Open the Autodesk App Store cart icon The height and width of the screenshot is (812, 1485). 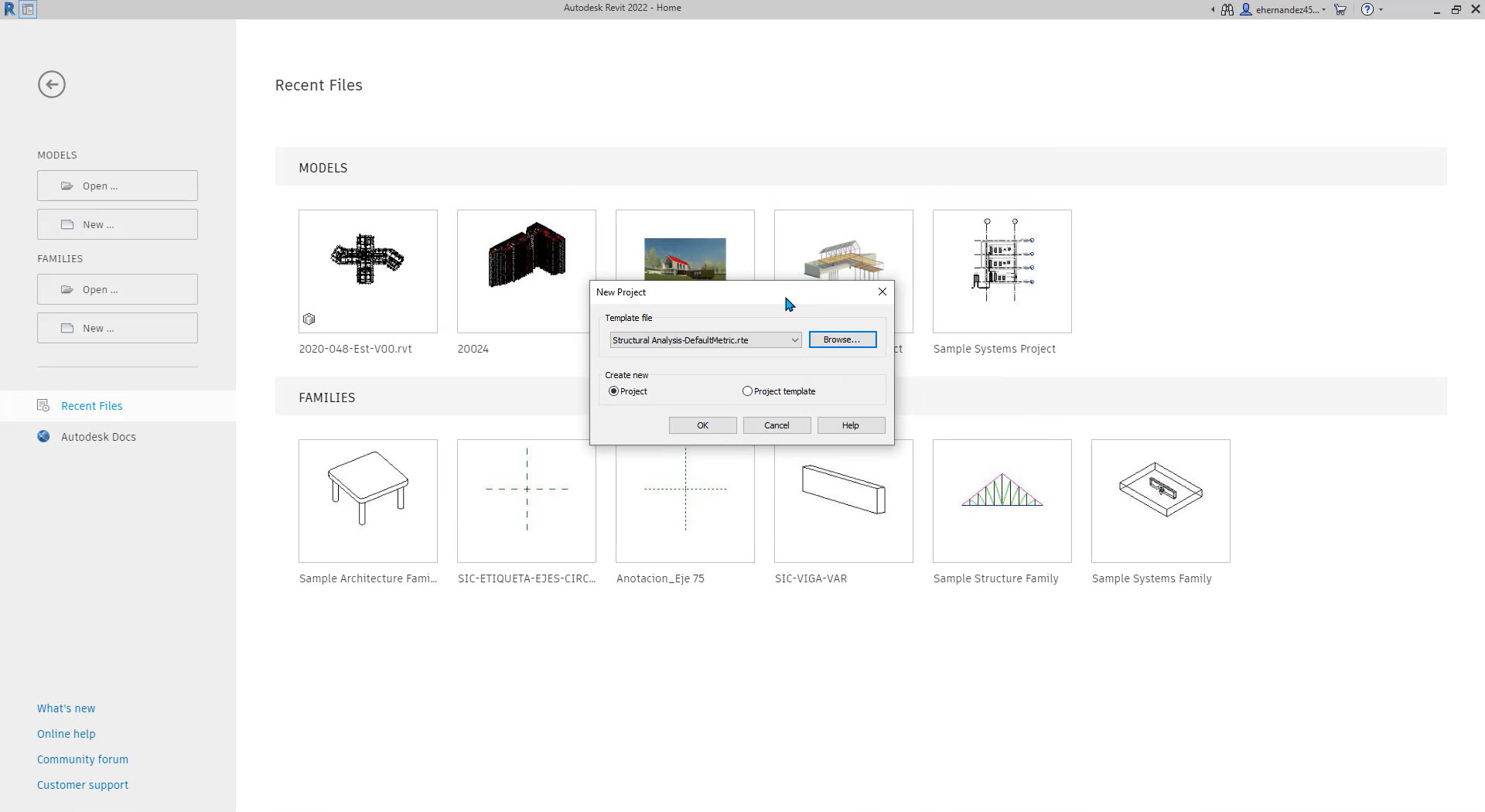(1340, 10)
